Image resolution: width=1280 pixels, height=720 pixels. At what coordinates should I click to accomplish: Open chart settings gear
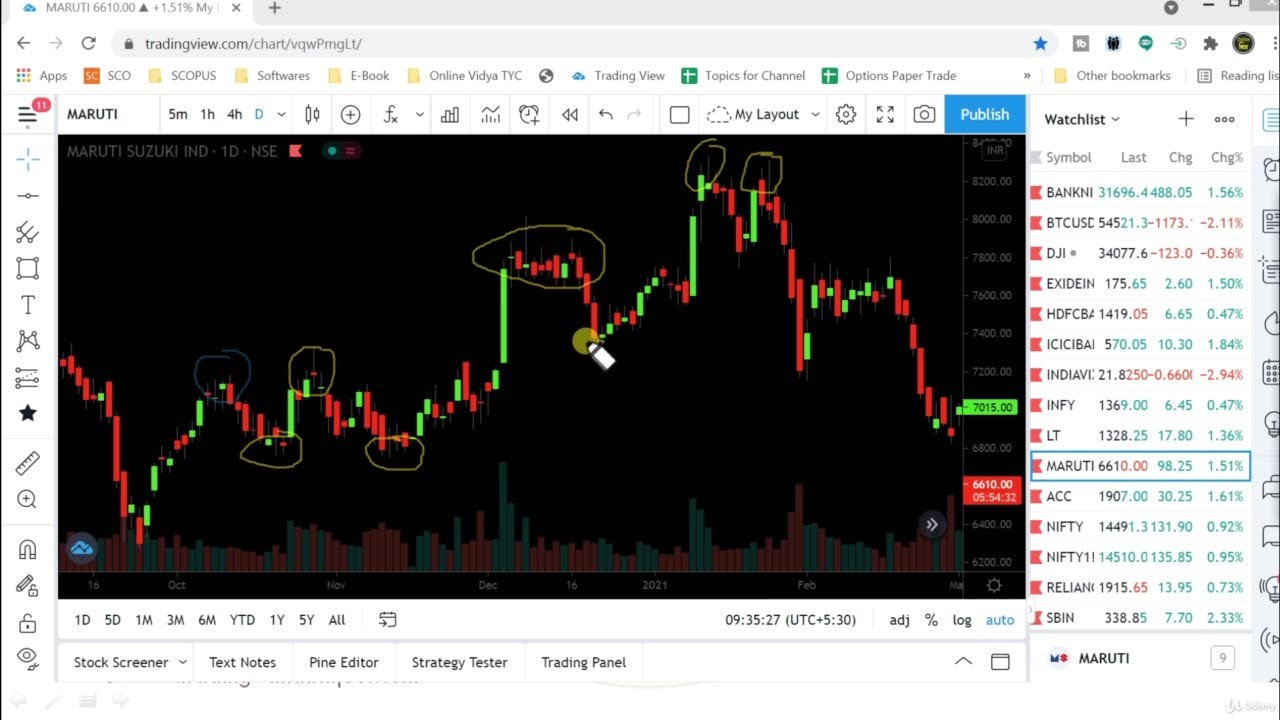(x=846, y=114)
